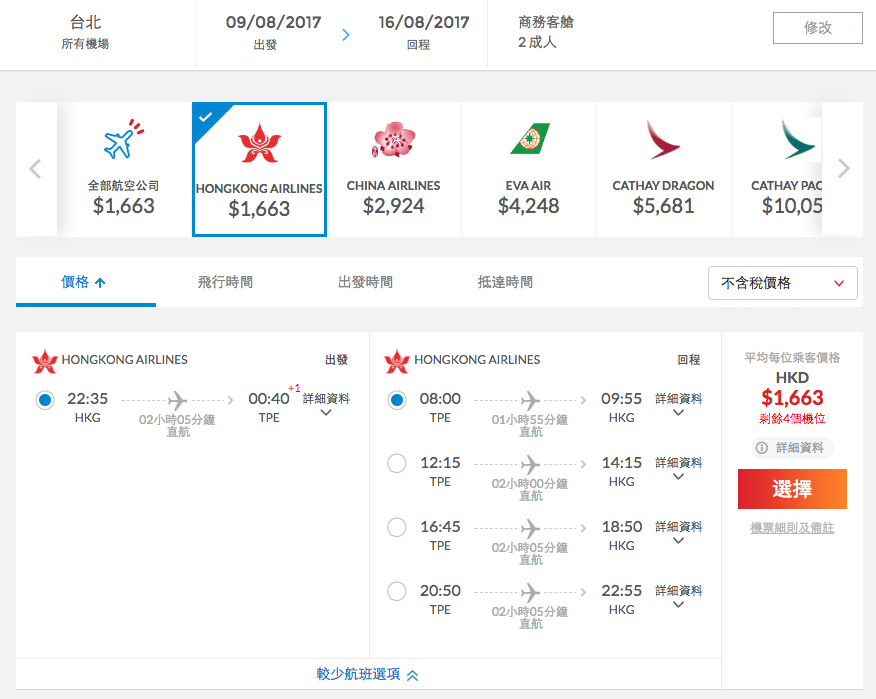Click the plane icon on the 08:00 return flight
This screenshot has width=876, height=699.
coord(530,400)
